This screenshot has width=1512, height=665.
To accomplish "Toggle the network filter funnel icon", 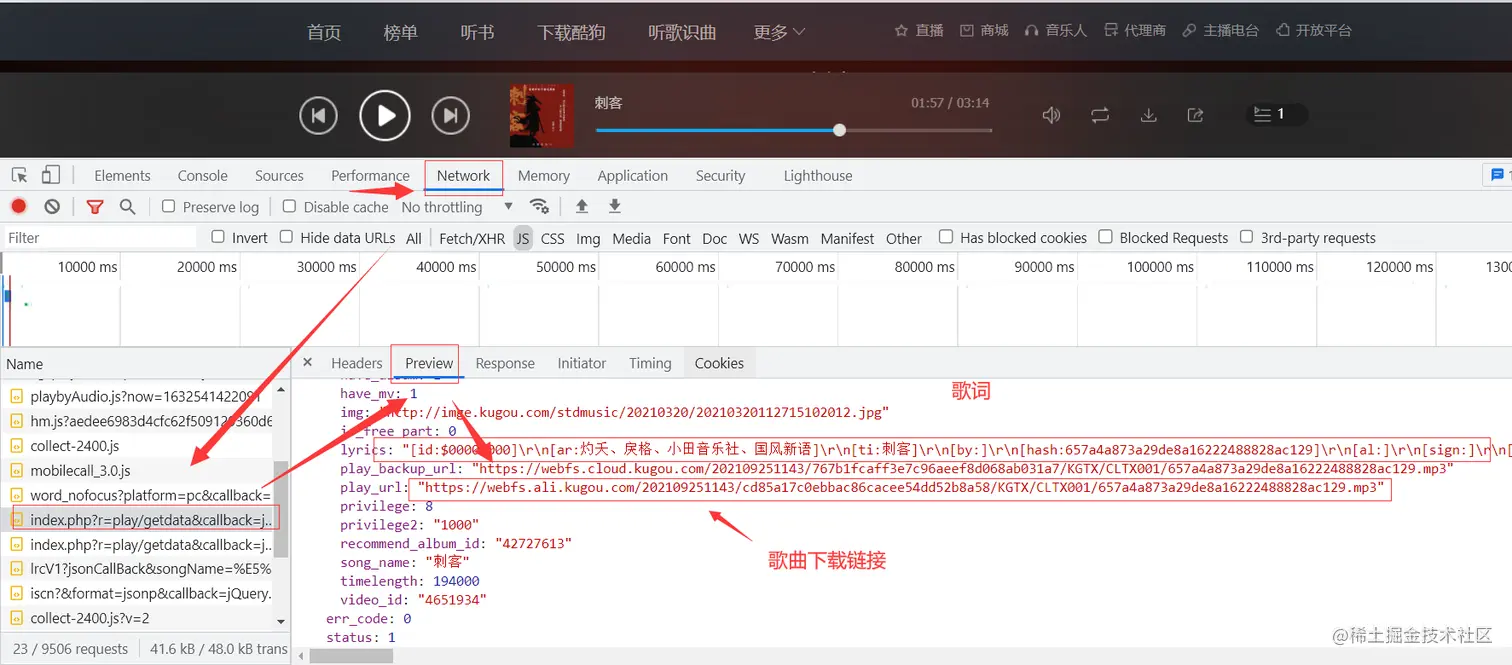I will [x=95, y=207].
